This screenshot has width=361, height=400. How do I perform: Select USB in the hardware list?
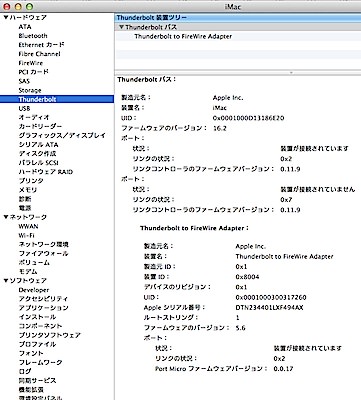click(x=24, y=108)
